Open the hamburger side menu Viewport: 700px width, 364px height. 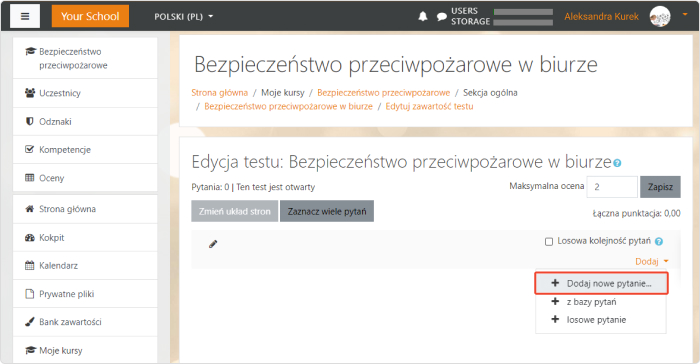tap(25, 17)
